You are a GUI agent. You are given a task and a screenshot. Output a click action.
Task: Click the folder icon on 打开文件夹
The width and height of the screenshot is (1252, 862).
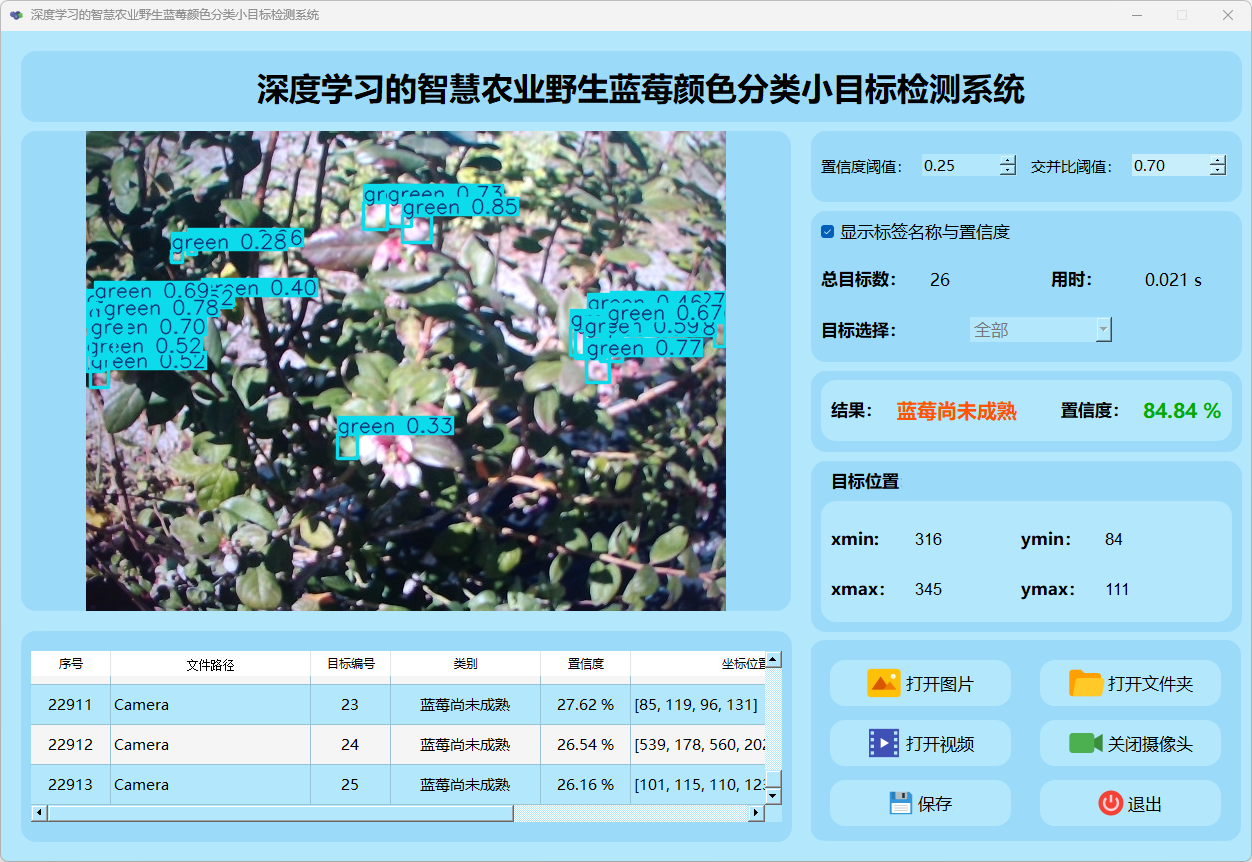coord(1085,684)
